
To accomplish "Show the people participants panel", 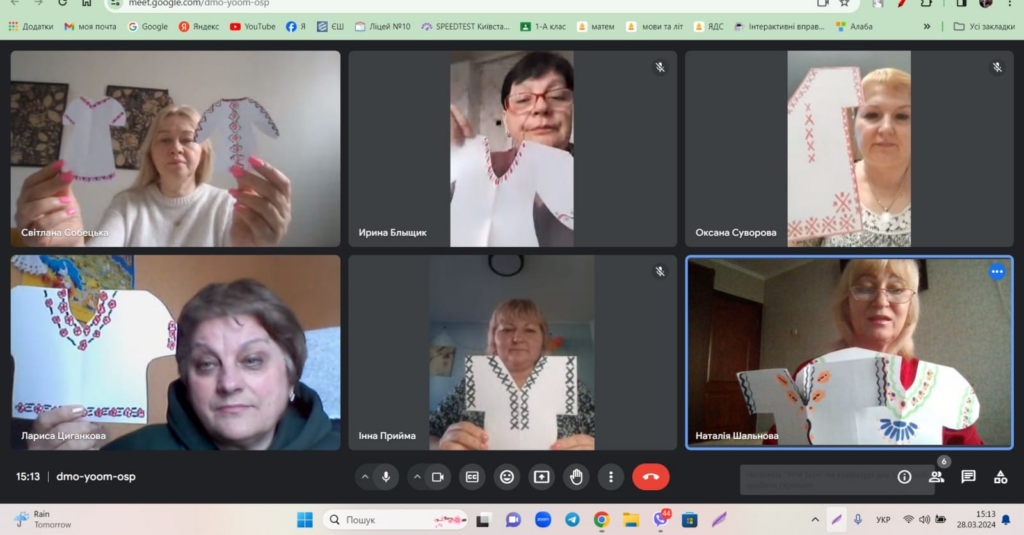I will tap(936, 477).
